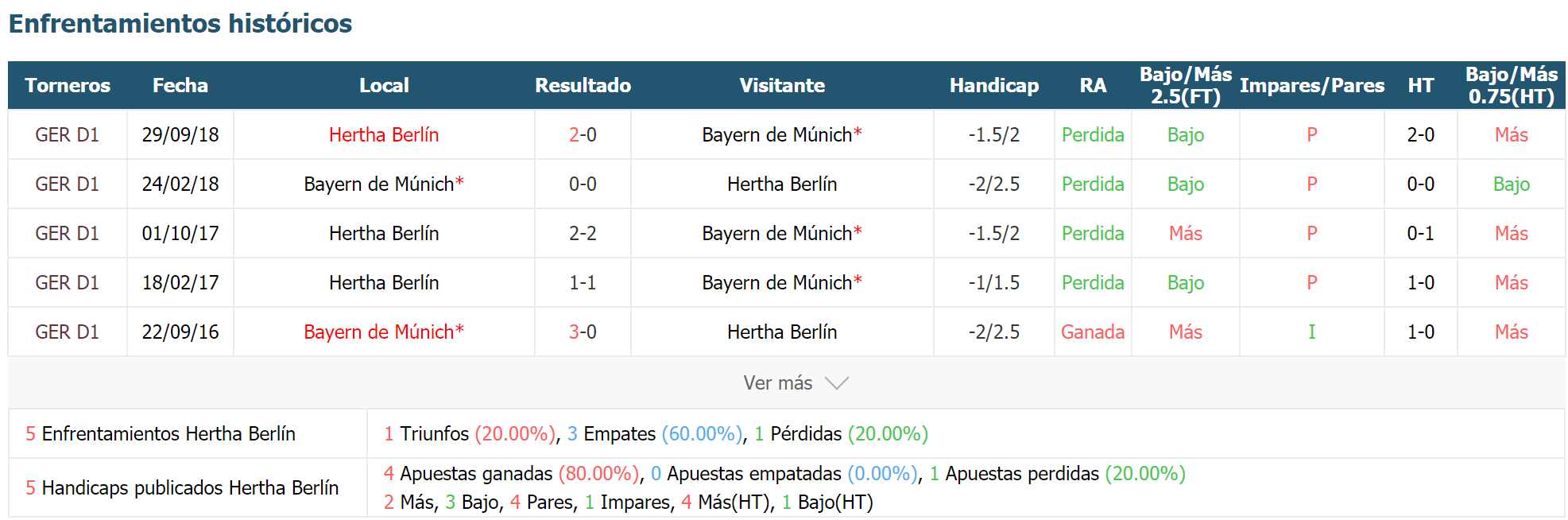Click the Impares/Pares column header
This screenshot has width=1568, height=520.
1312,85
